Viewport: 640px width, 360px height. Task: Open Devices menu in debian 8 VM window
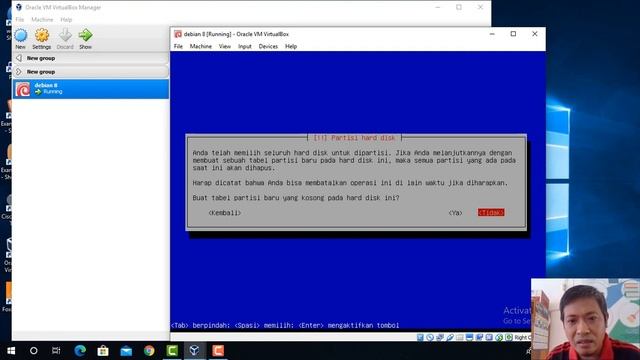pyautogui.click(x=268, y=47)
